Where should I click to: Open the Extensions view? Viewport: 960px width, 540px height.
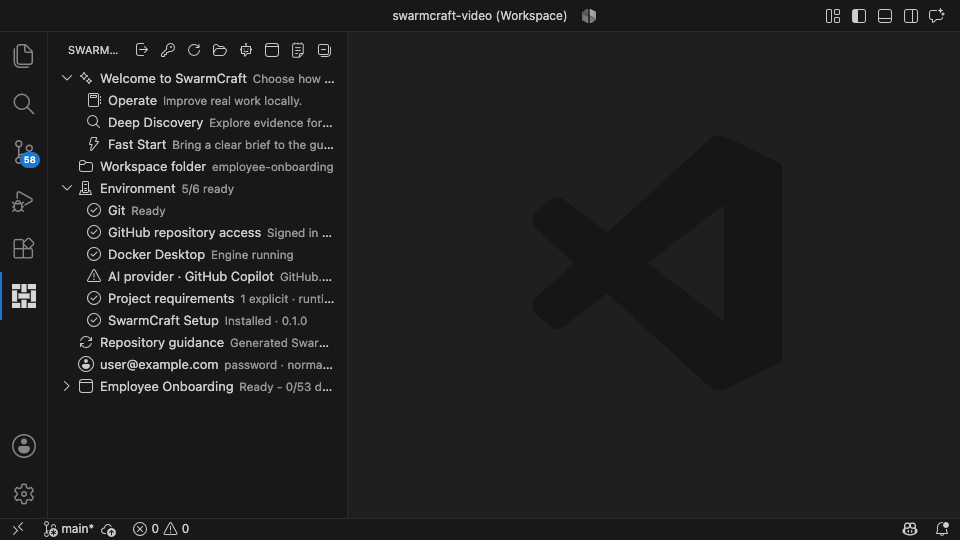[23, 249]
